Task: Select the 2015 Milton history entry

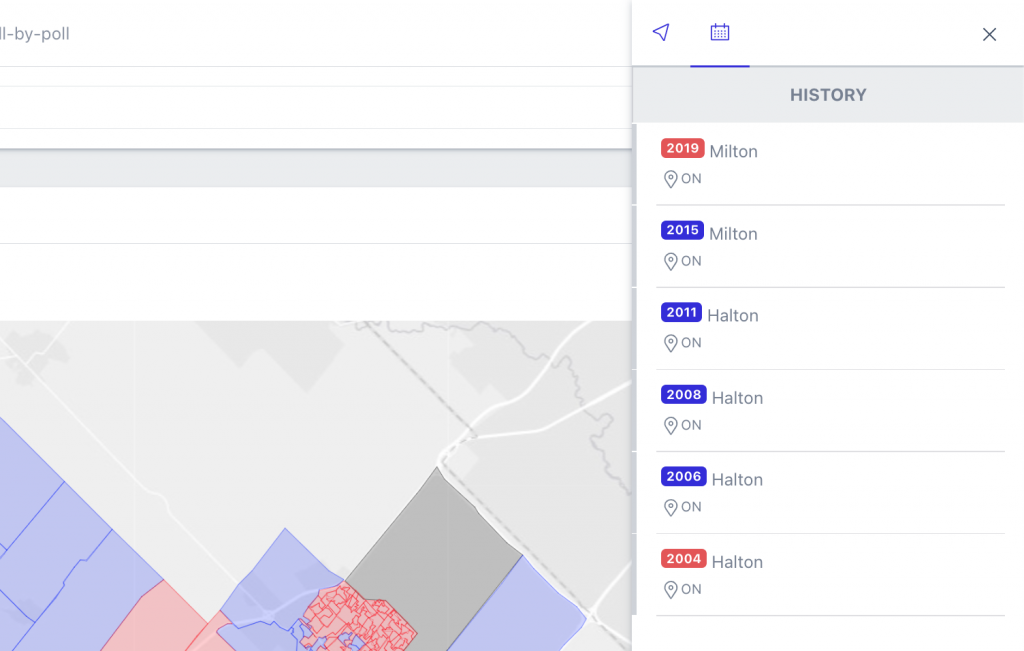Action: [733, 234]
